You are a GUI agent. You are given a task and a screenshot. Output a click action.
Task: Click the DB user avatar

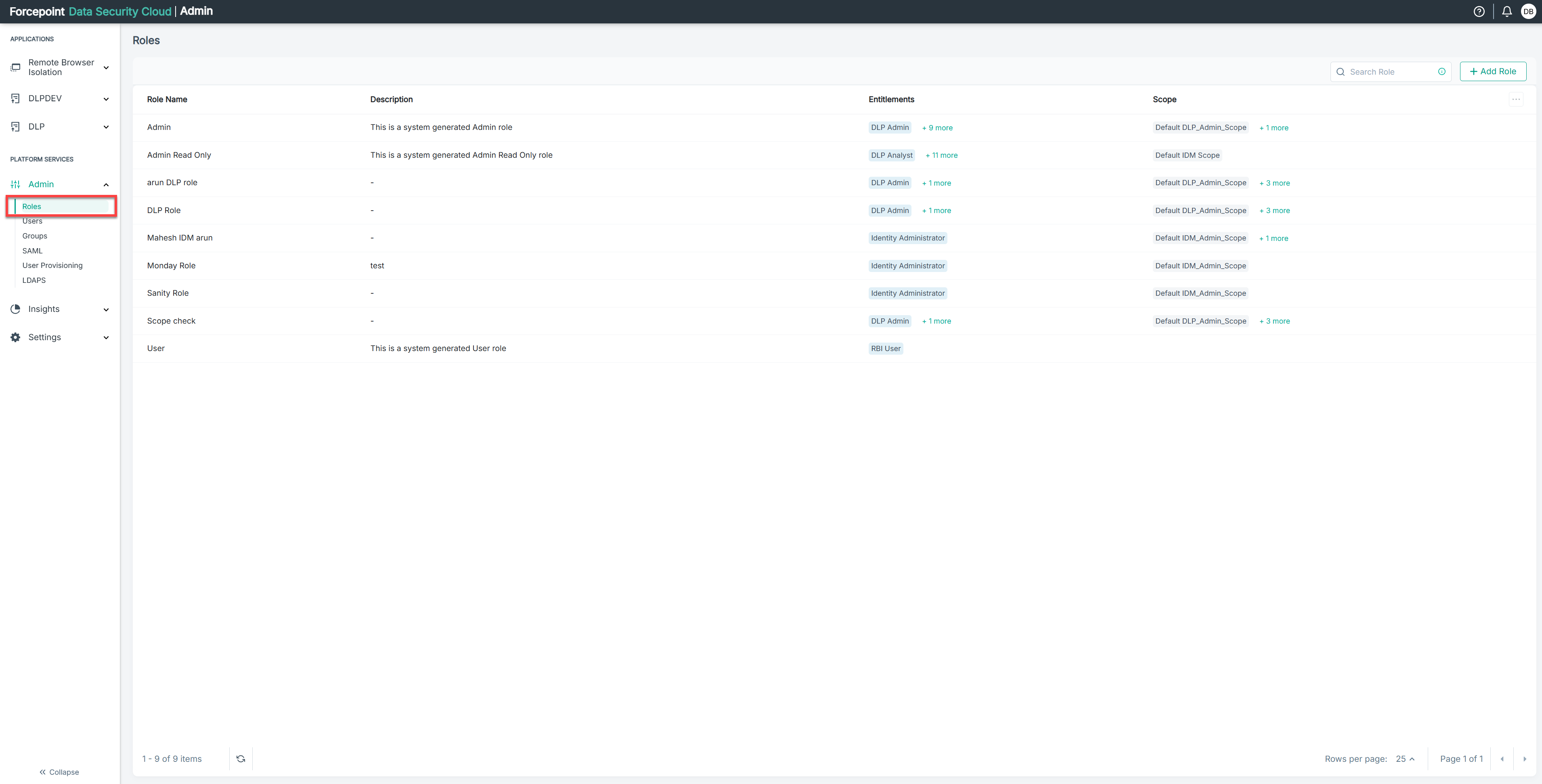[1528, 11]
